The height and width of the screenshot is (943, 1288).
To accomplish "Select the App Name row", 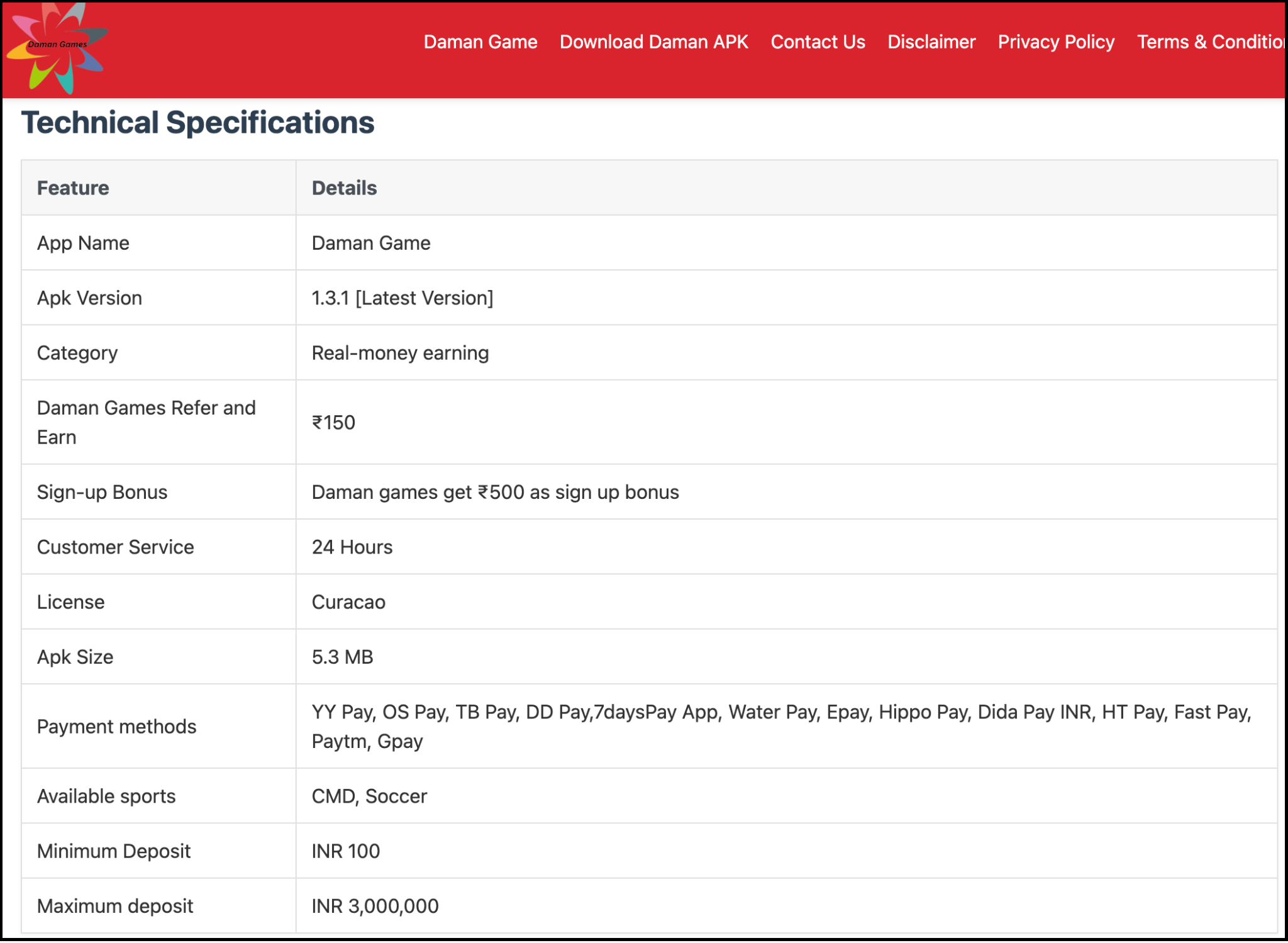I will (83, 243).
